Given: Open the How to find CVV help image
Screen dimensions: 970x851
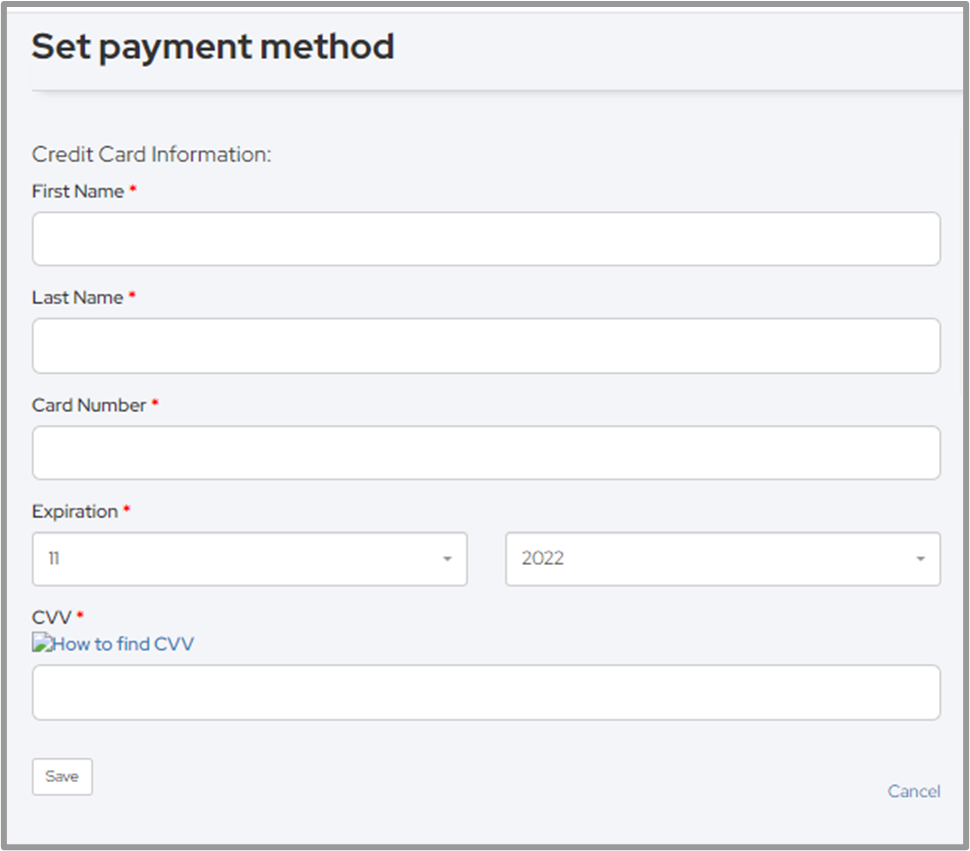Looking at the screenshot, I should click(113, 644).
